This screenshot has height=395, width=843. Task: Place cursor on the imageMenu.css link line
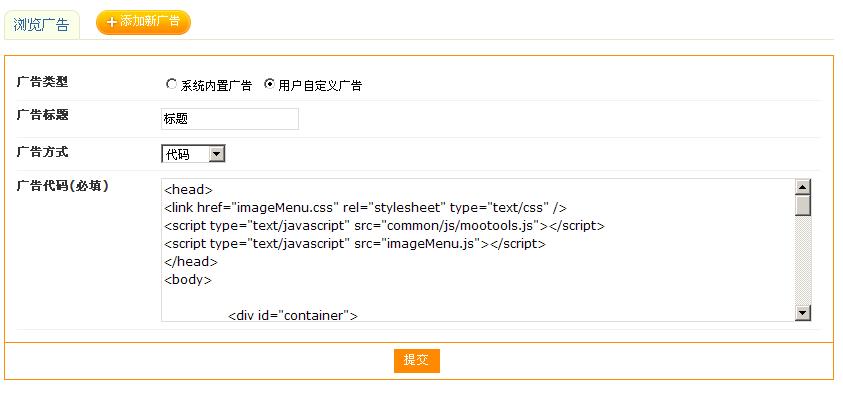coord(366,207)
